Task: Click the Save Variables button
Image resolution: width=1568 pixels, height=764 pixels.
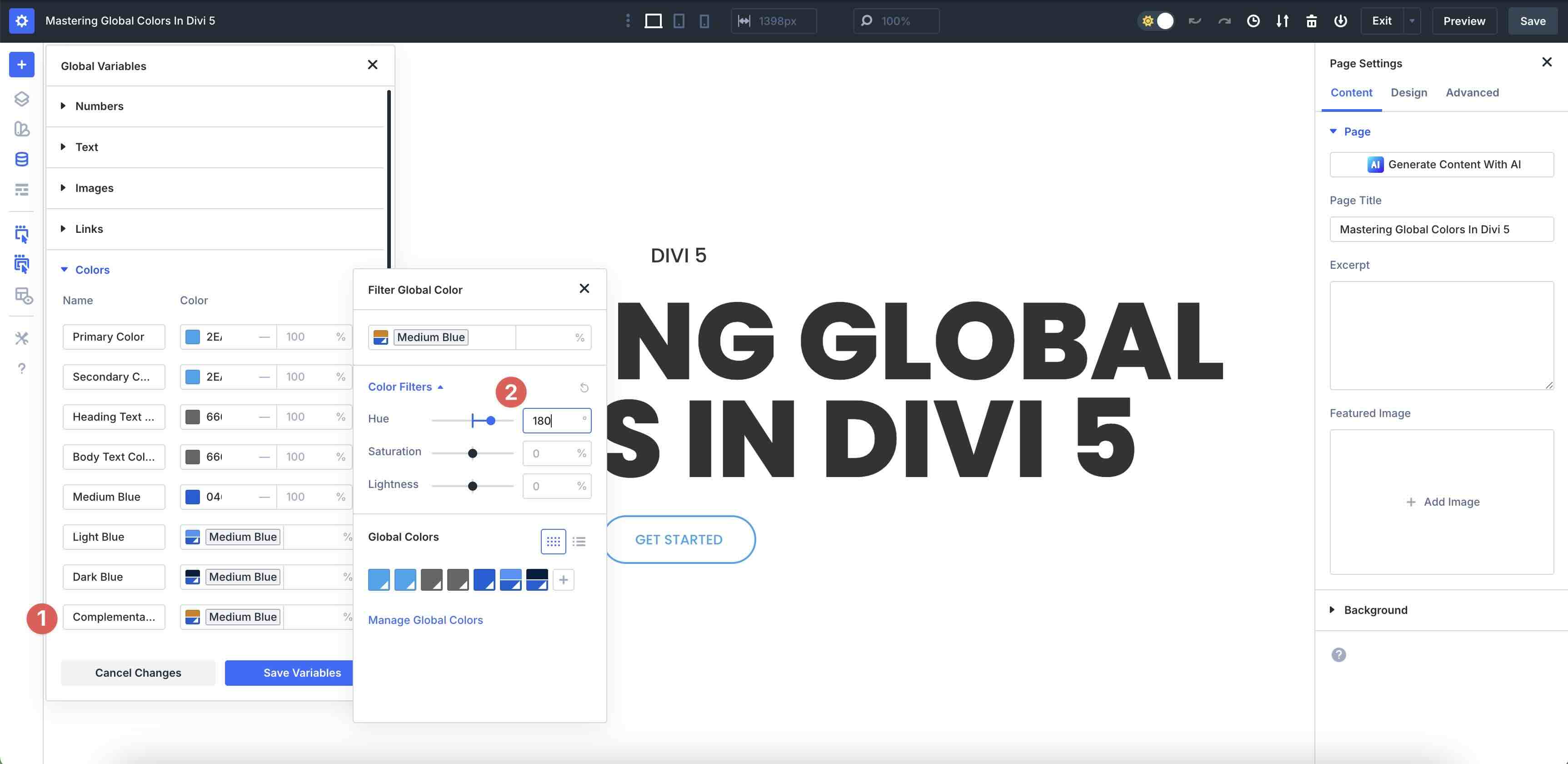Action: tap(302, 673)
